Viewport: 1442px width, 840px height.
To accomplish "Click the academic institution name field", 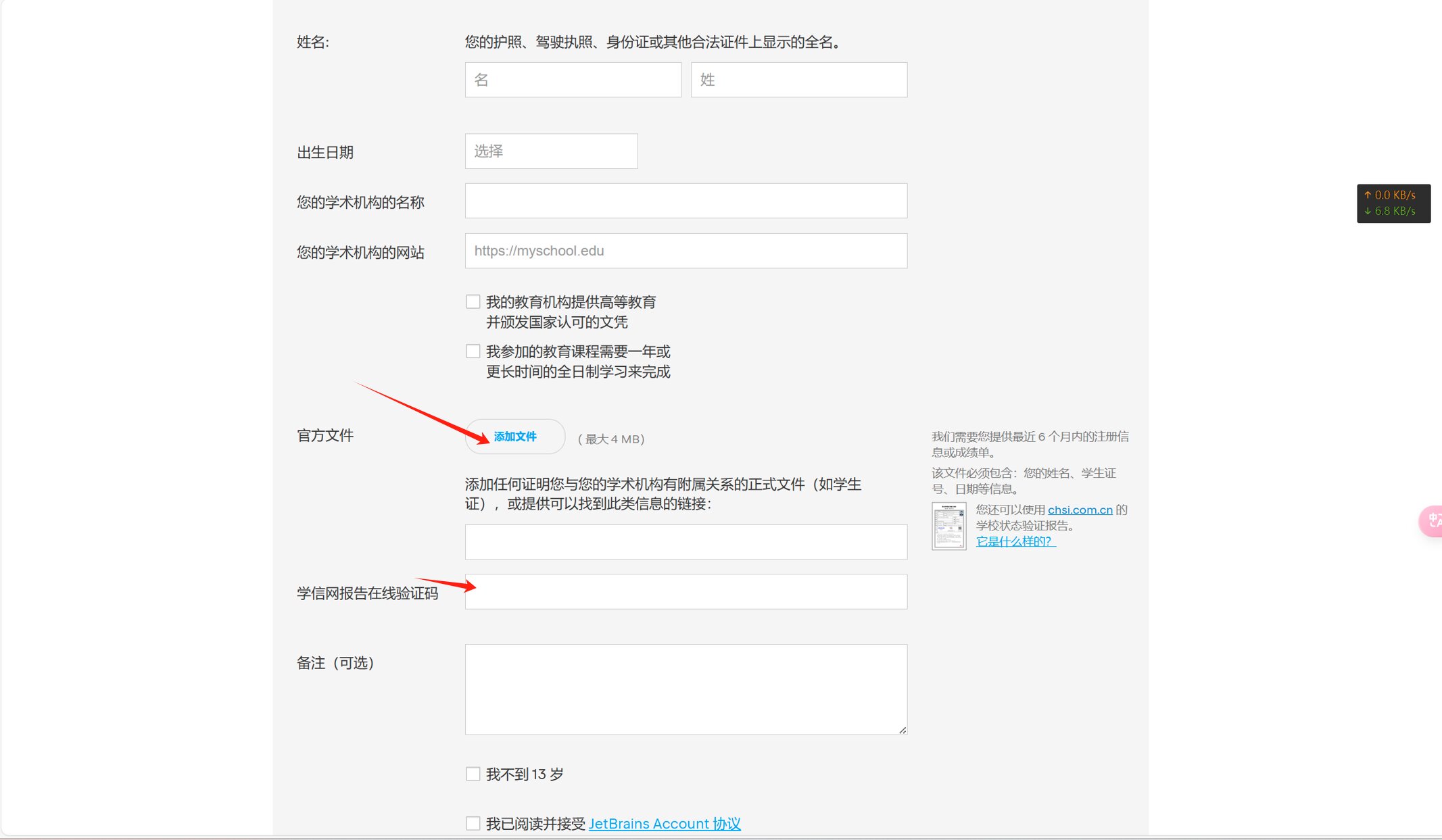I will [686, 201].
